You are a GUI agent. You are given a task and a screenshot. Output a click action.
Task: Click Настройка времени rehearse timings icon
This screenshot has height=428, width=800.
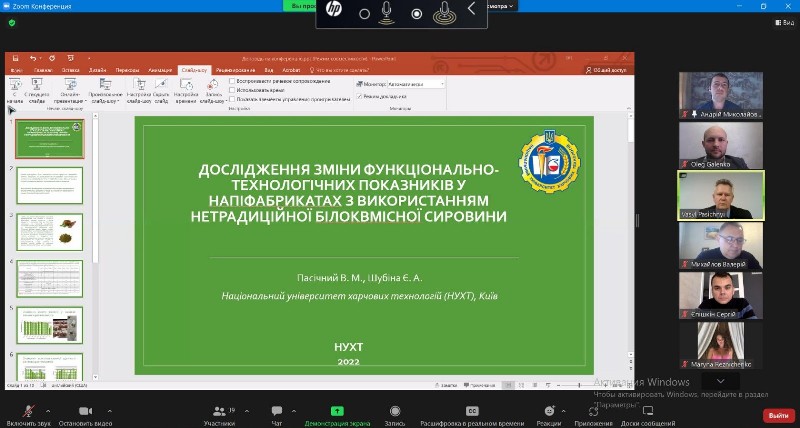tap(186, 85)
